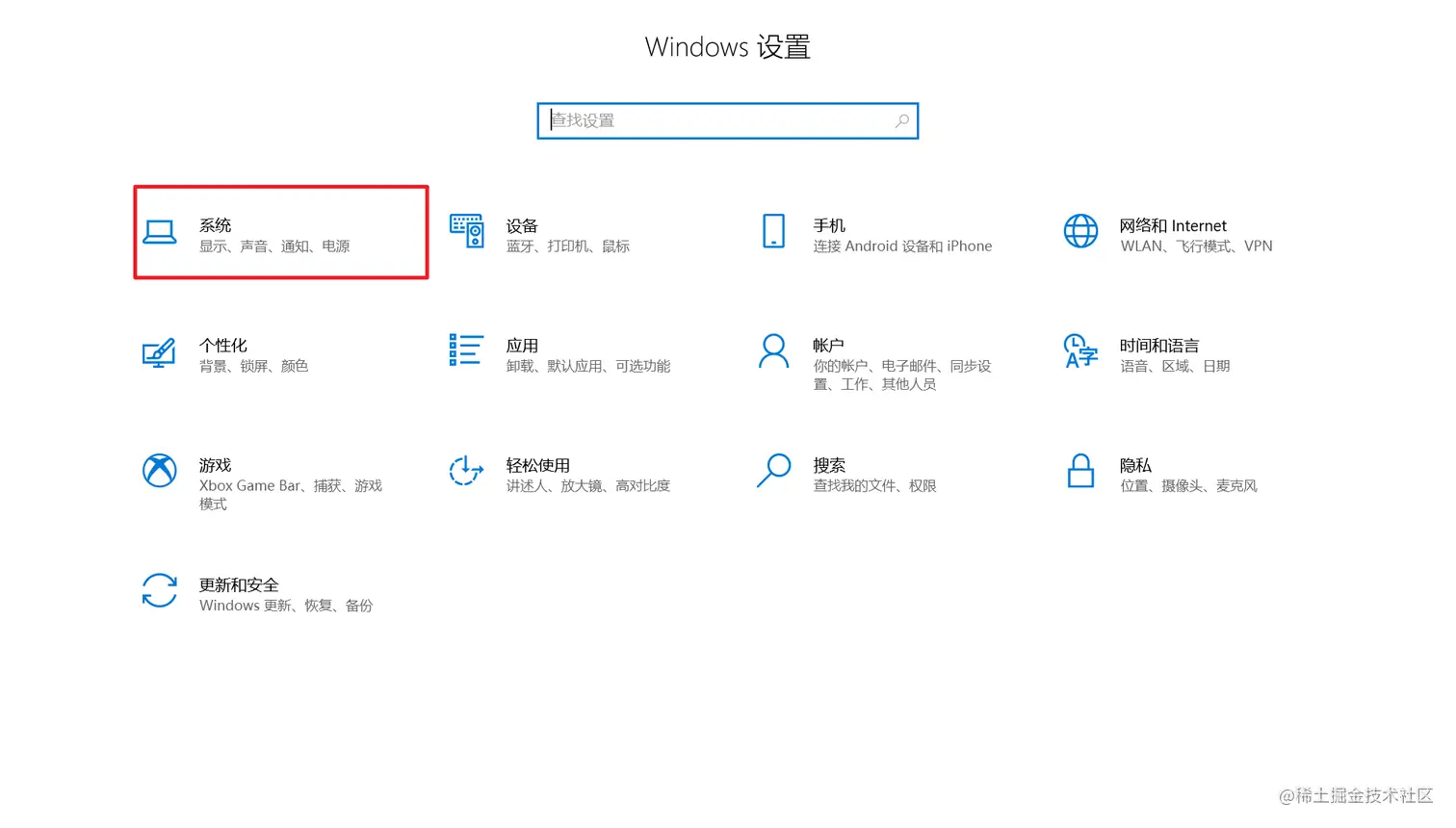
Task: Click 蓝牙、打印机、鼠标 description
Action: tap(568, 246)
